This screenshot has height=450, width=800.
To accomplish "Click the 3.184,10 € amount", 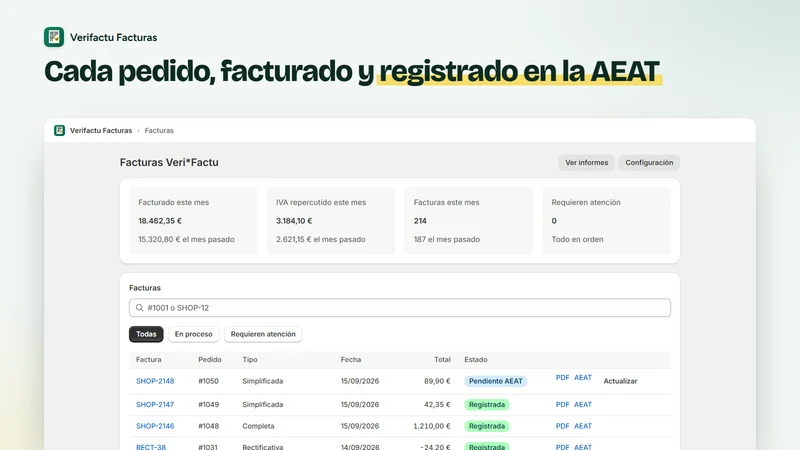I will (294, 221).
